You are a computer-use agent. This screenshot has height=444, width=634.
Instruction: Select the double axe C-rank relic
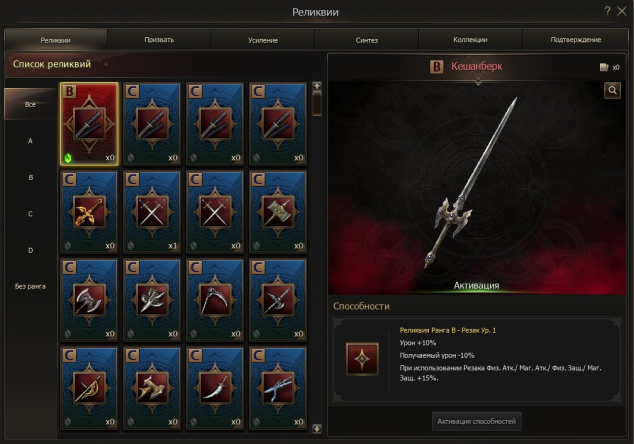click(89, 300)
